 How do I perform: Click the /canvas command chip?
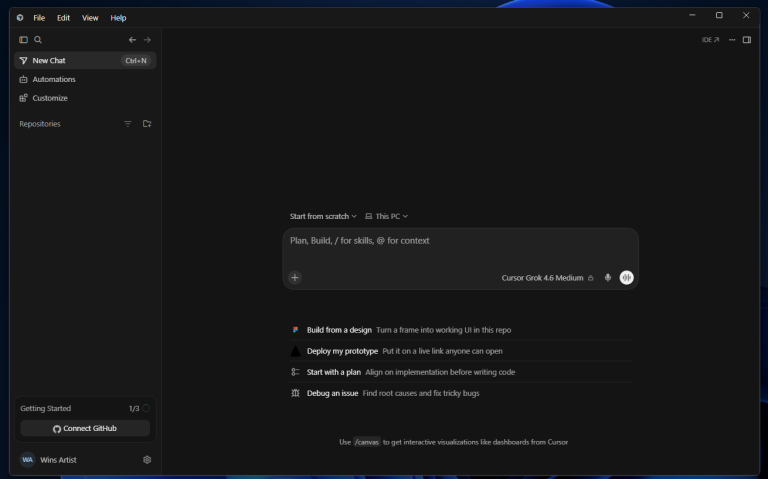(367, 442)
